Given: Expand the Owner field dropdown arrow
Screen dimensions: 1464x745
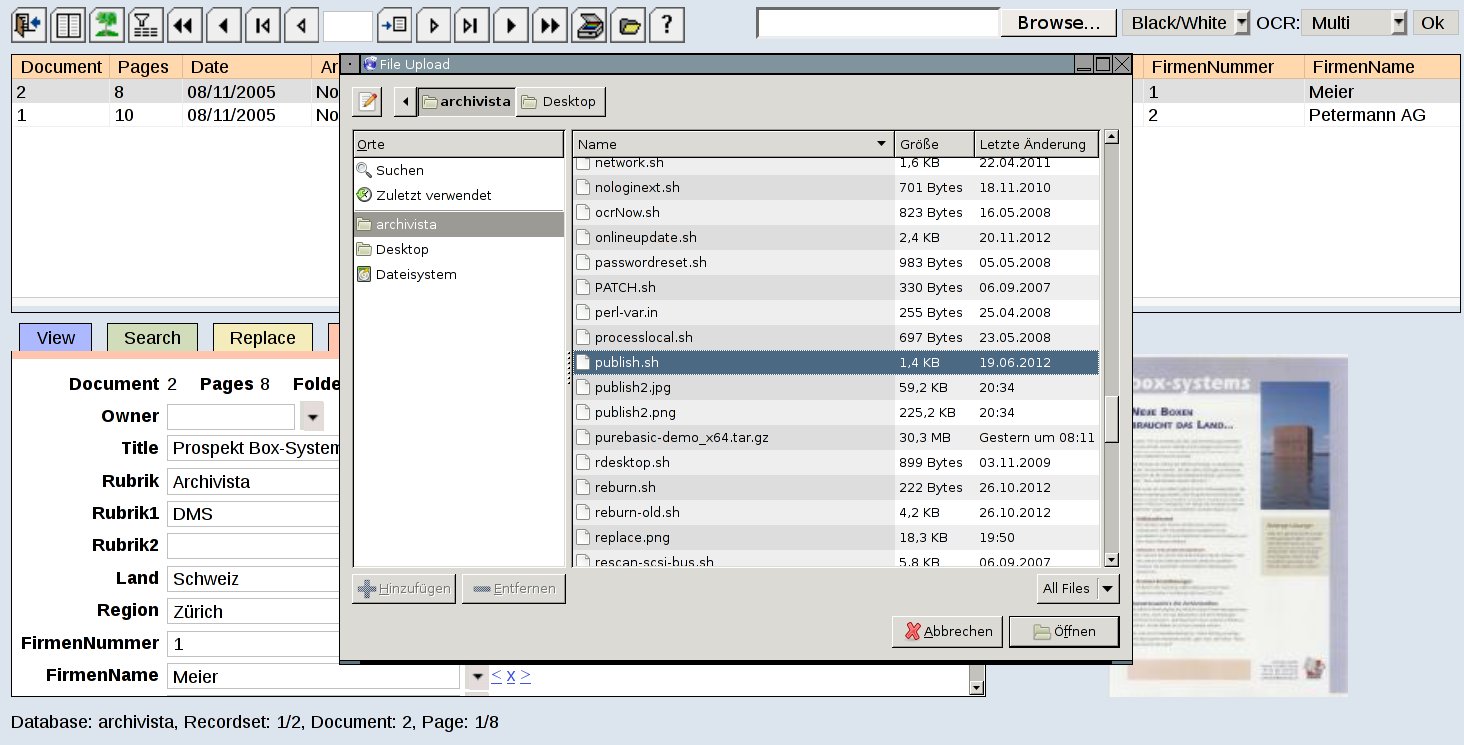Looking at the screenshot, I should 312,416.
